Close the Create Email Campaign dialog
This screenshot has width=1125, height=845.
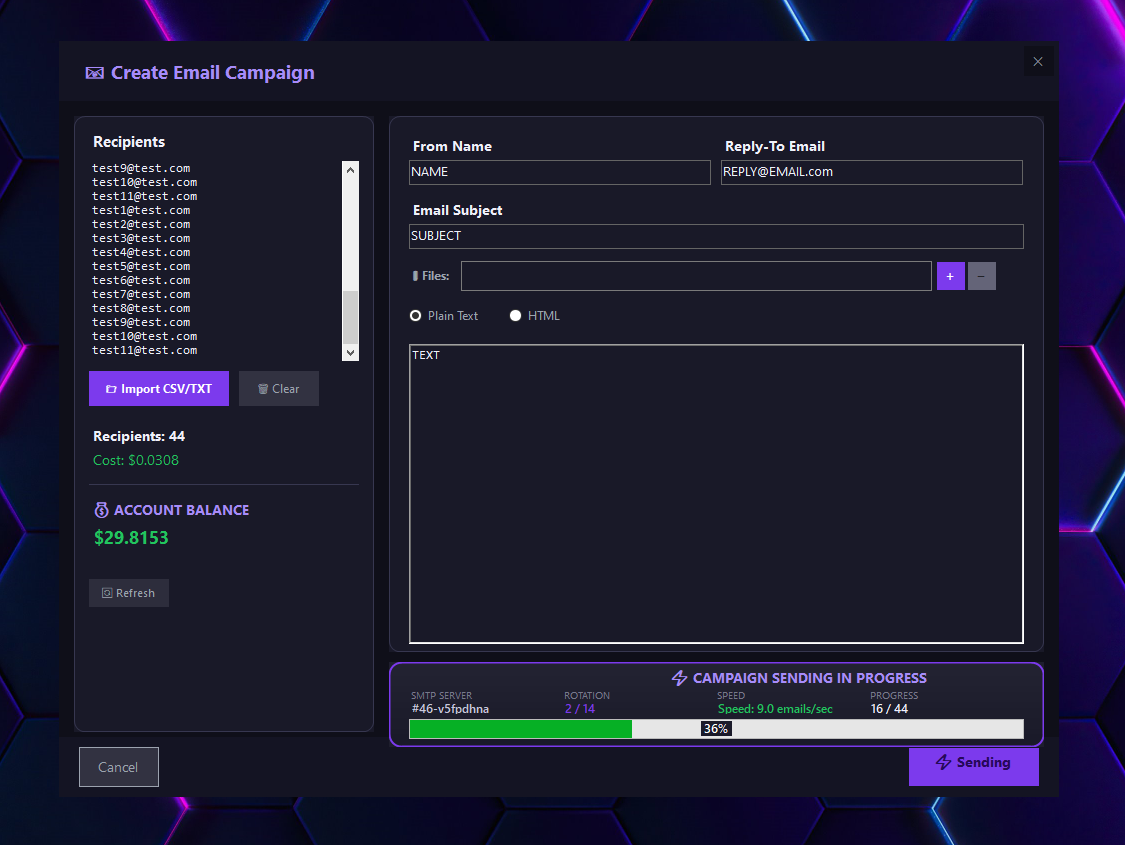click(1038, 62)
